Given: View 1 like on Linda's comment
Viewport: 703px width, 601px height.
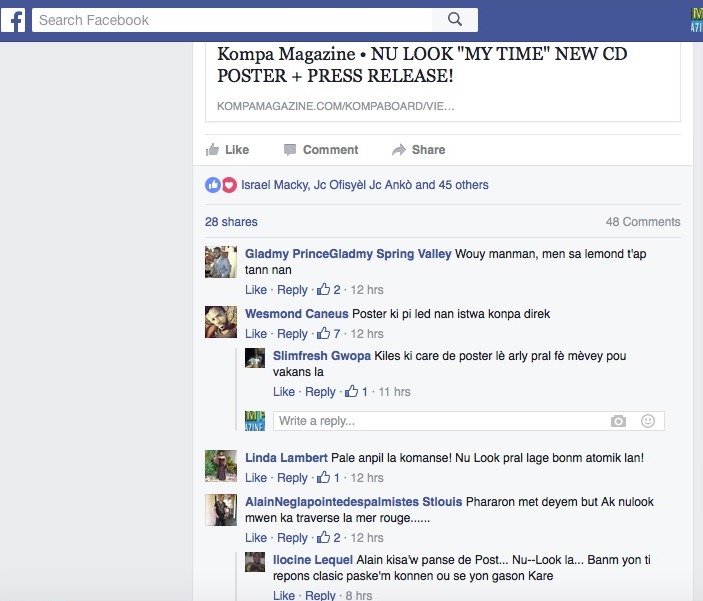Looking at the screenshot, I should tap(329, 478).
